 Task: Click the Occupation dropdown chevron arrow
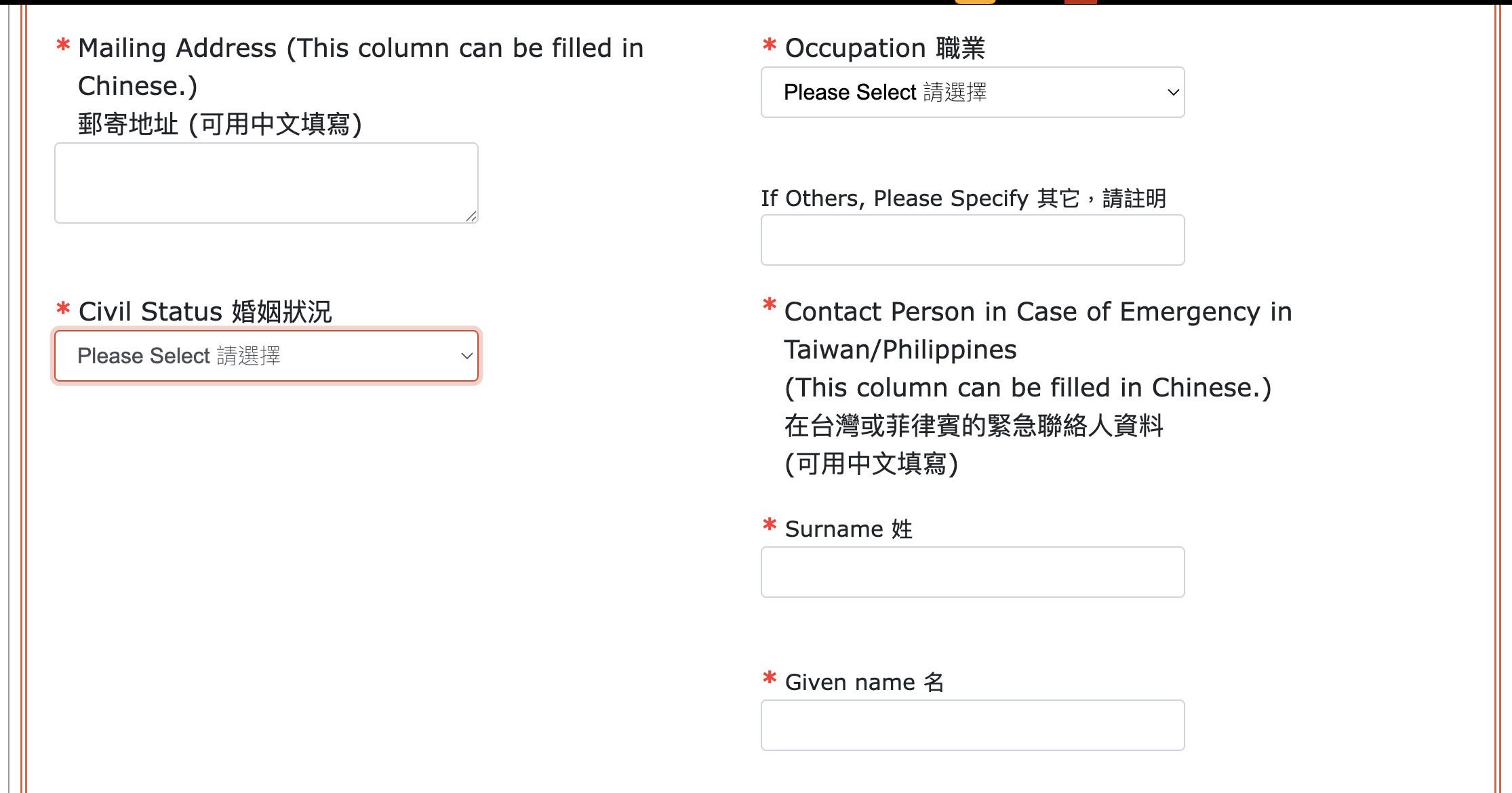coord(1173,92)
